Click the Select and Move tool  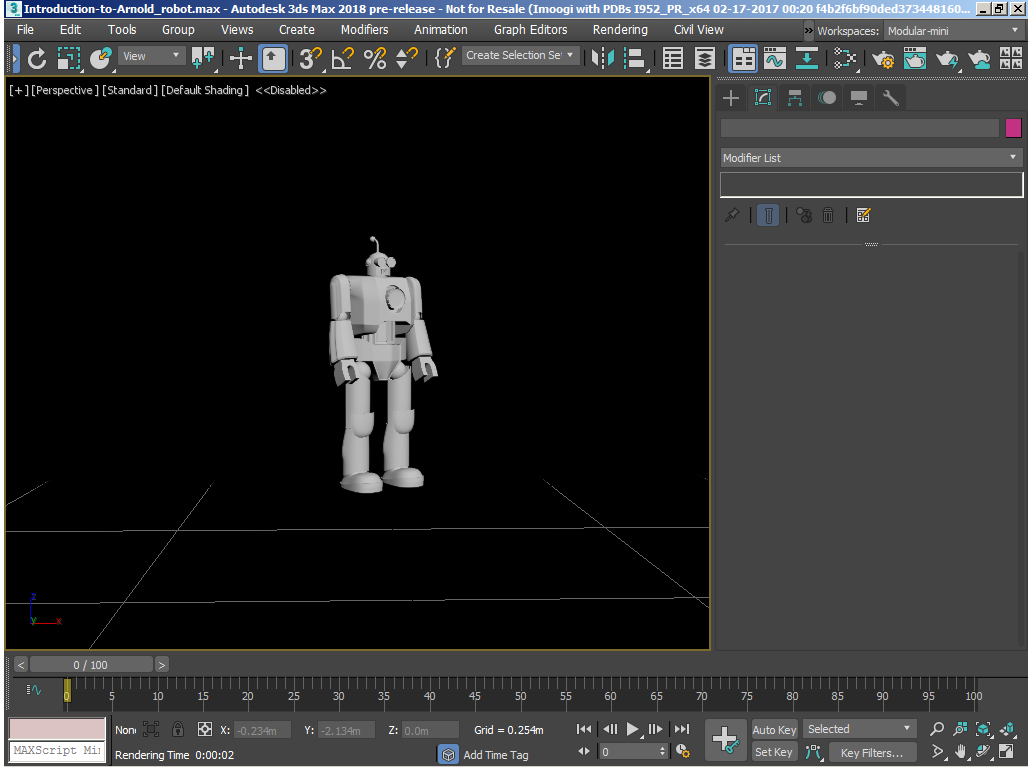pos(241,58)
